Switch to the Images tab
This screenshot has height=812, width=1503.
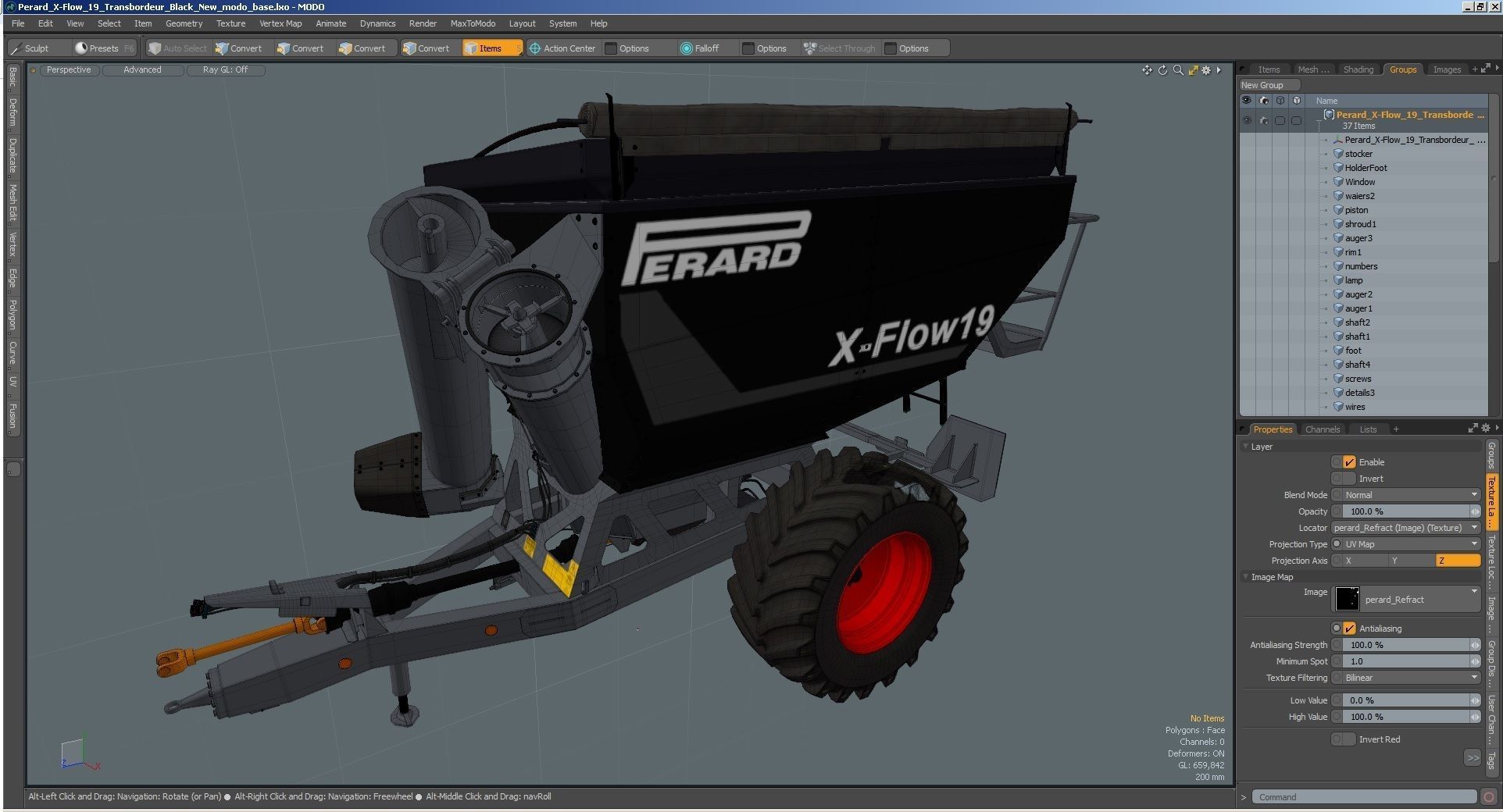tap(1447, 69)
